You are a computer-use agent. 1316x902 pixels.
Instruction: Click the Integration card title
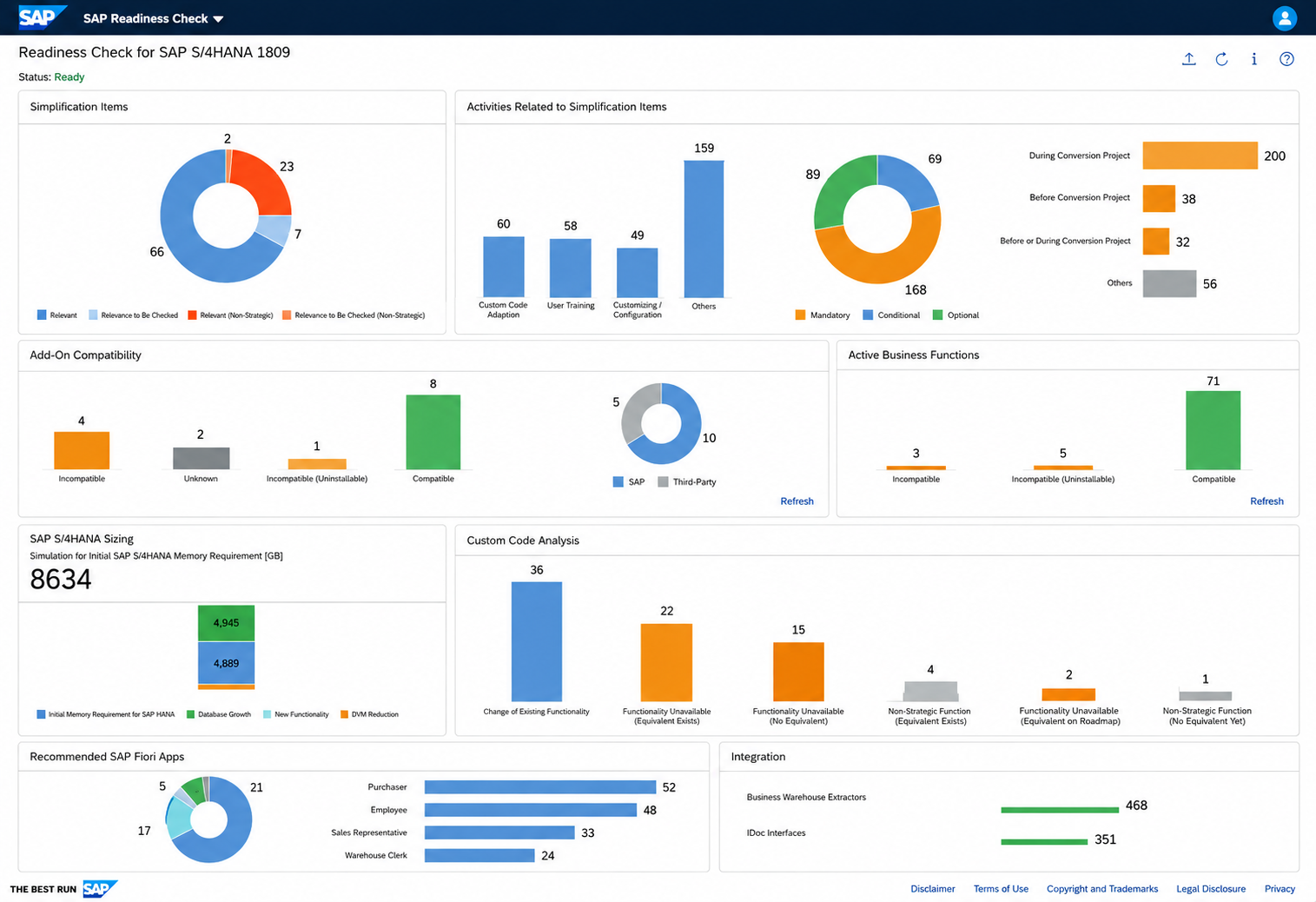[x=758, y=757]
